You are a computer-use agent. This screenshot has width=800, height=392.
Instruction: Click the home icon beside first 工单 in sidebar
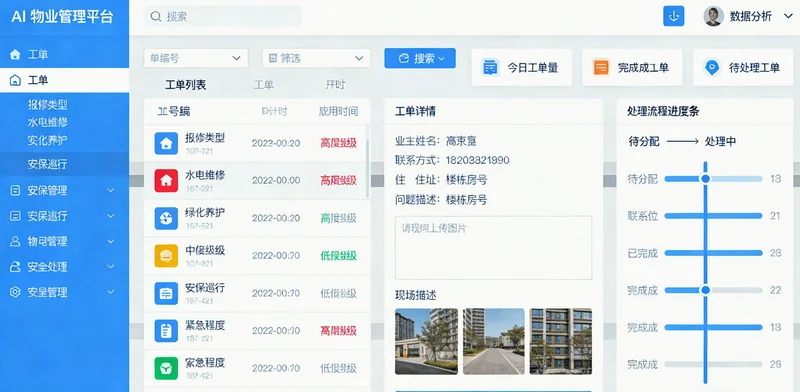pyautogui.click(x=15, y=55)
